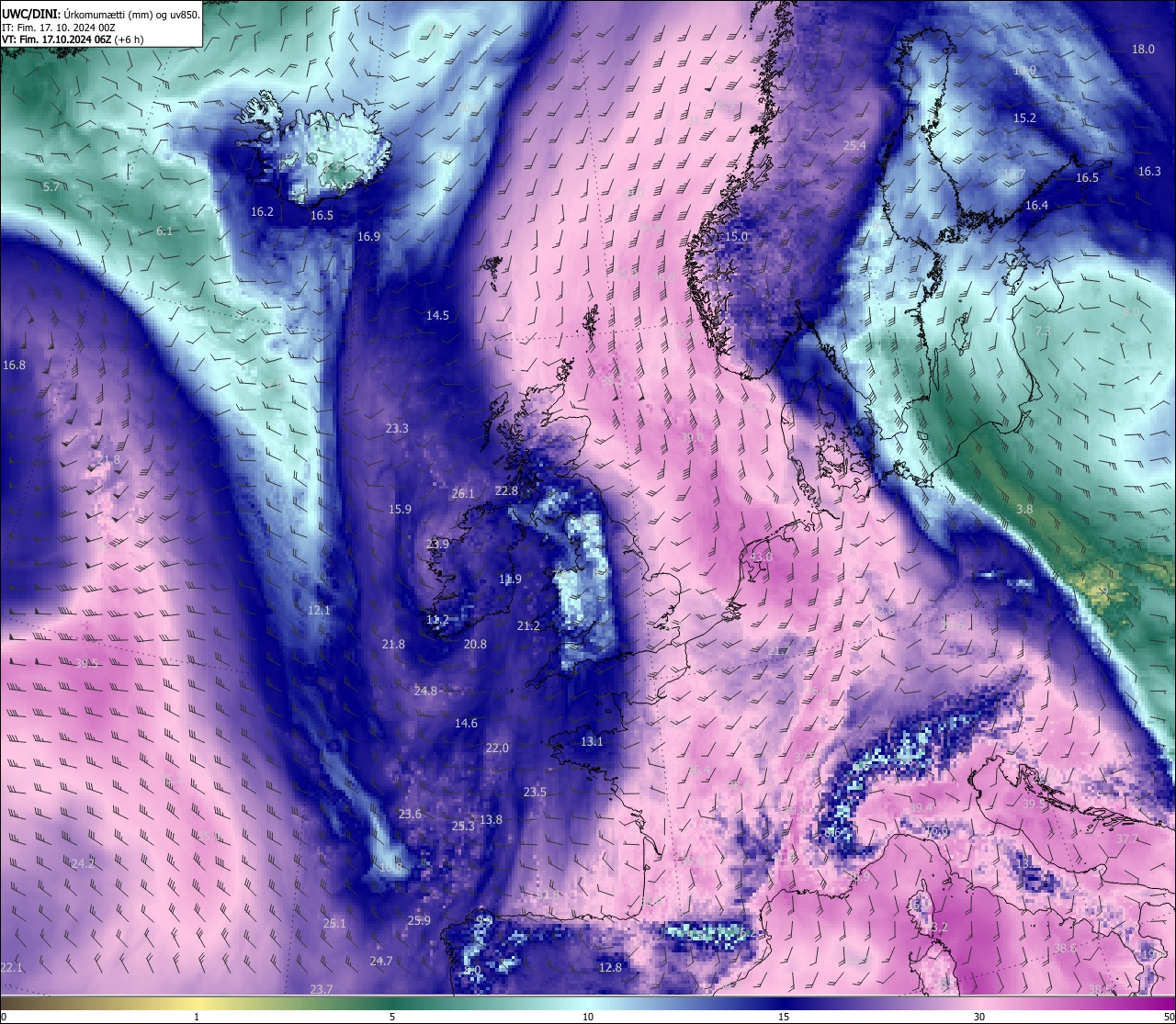1176x1024 pixels.
Task: Click the 16.3 map value
Action: click(1149, 172)
